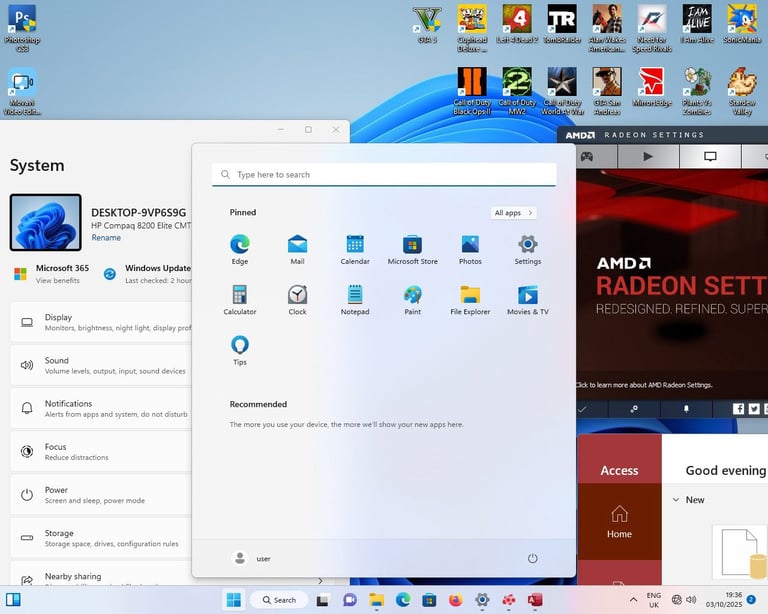This screenshot has width=768, height=614.
Task: Collapse the New section in Access
Action: pos(676,500)
